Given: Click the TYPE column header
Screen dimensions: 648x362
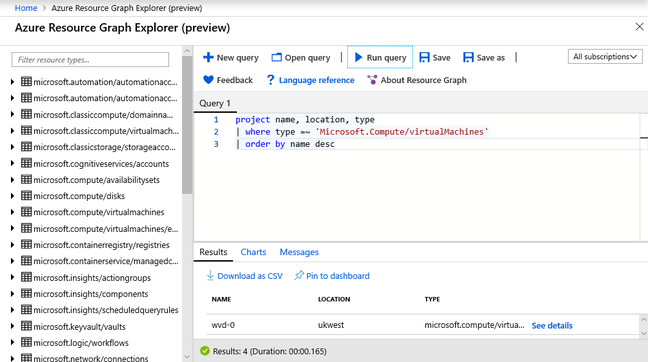Looking at the screenshot, I should coord(432,299).
